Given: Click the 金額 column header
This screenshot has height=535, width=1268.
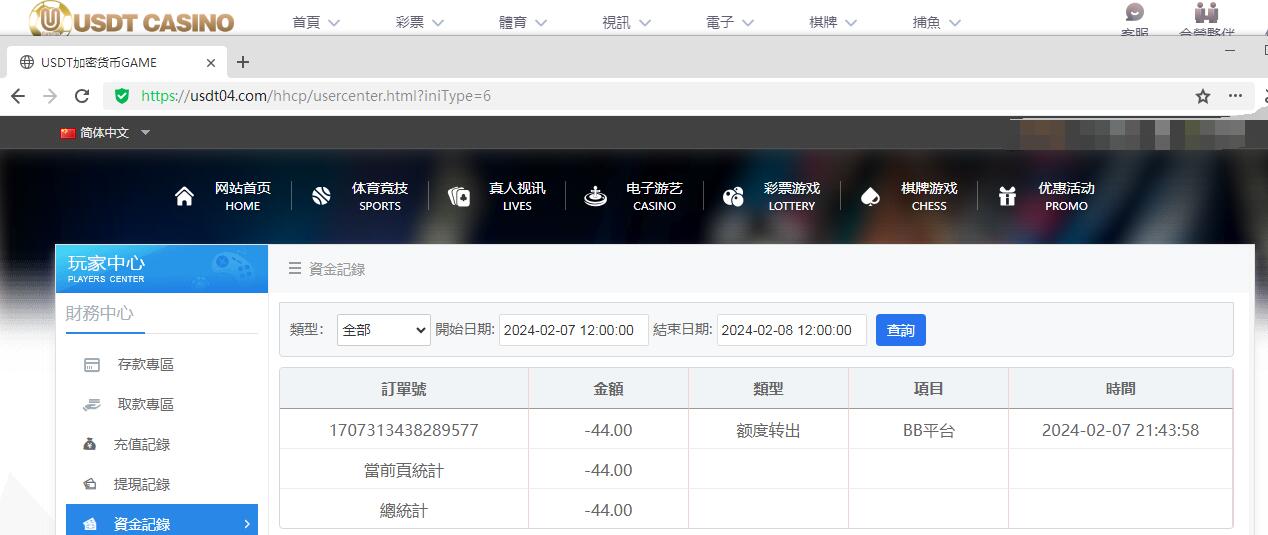Looking at the screenshot, I should (608, 389).
